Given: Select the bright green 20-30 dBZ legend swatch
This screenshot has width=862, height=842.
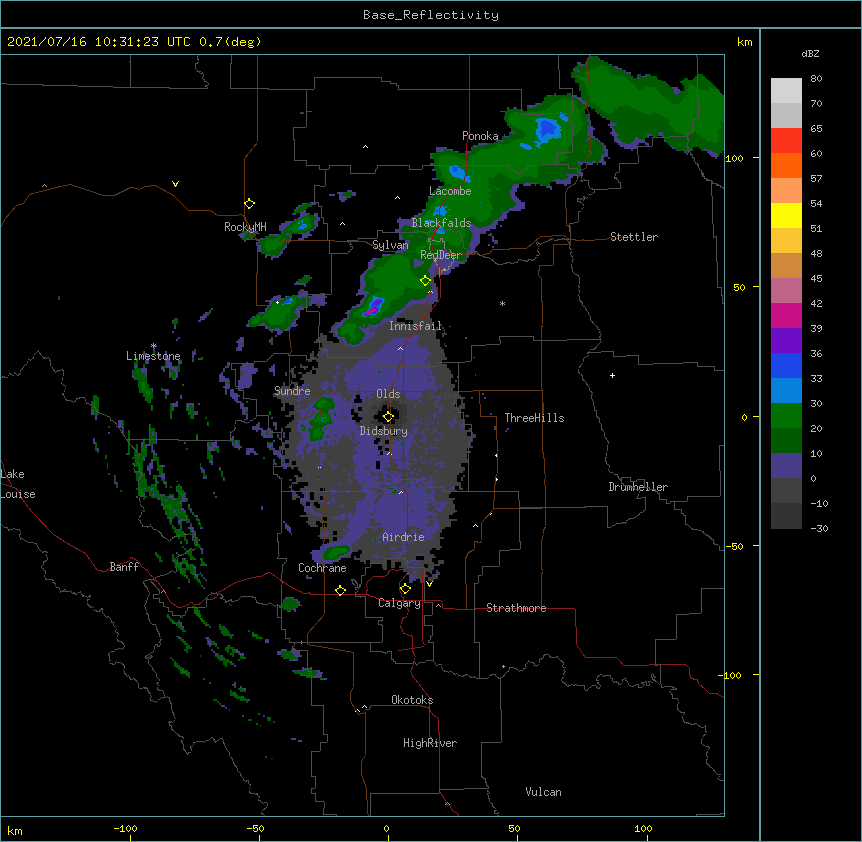Looking at the screenshot, I should click(786, 416).
